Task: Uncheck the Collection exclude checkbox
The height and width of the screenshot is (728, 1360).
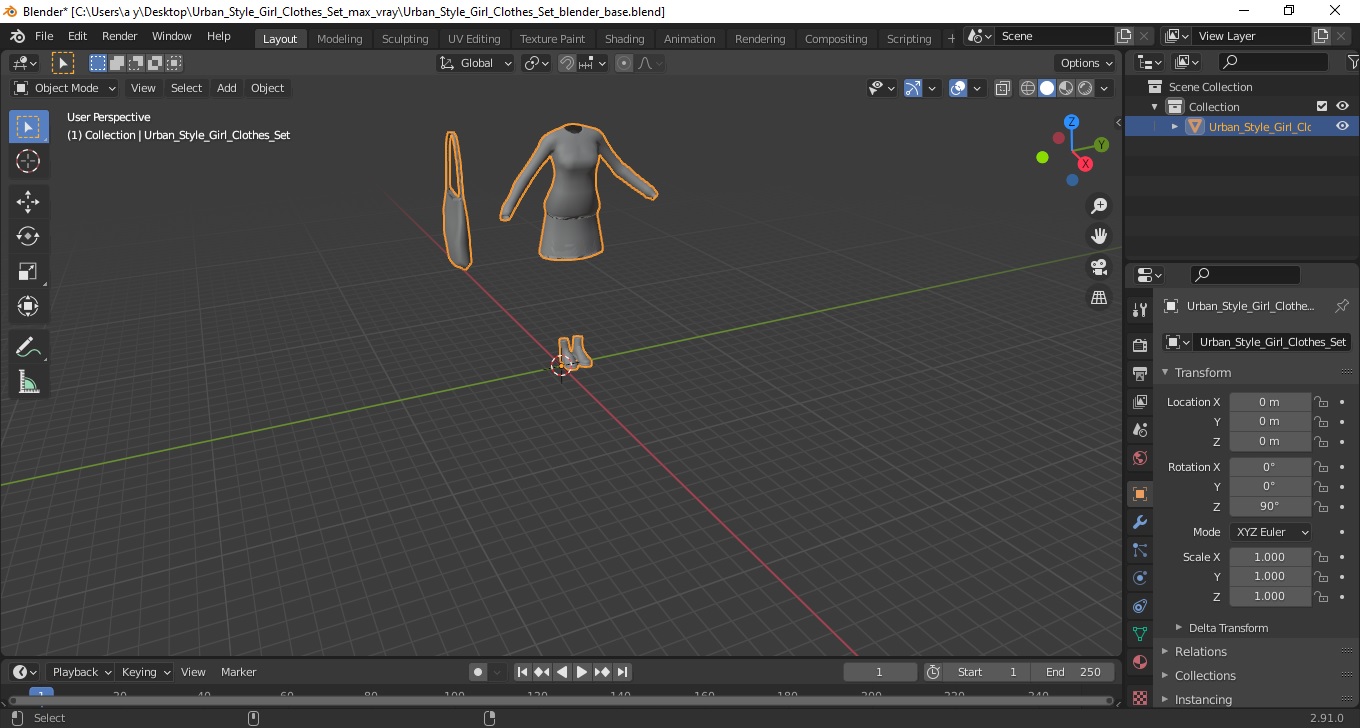Action: 1322,106
